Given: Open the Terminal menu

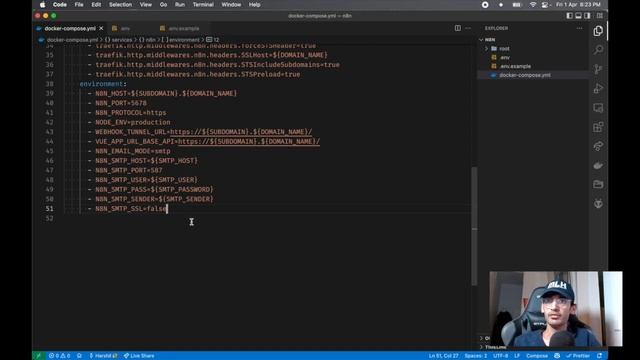Looking at the screenshot, I should (x=203, y=4).
